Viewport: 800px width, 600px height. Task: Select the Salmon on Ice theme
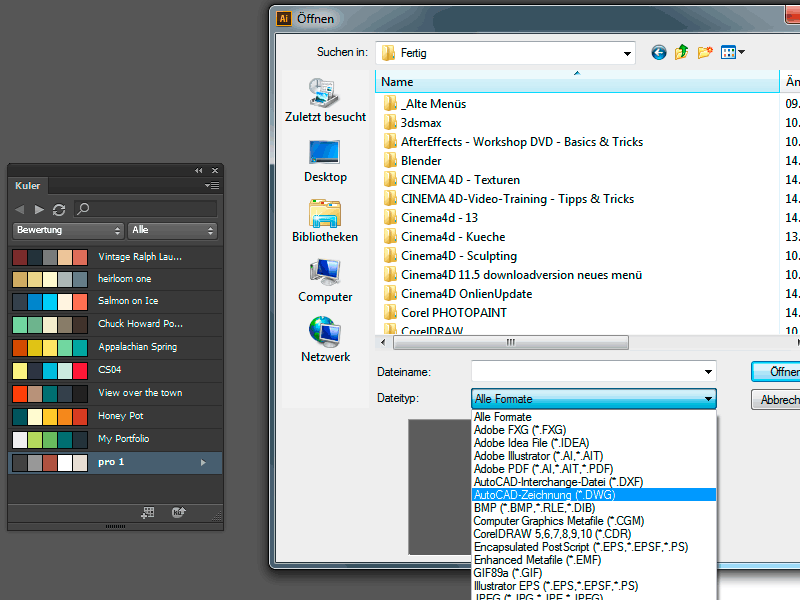click(115, 302)
